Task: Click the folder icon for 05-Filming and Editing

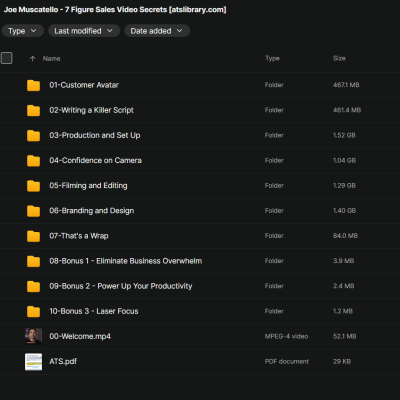Action: pyautogui.click(x=33, y=186)
